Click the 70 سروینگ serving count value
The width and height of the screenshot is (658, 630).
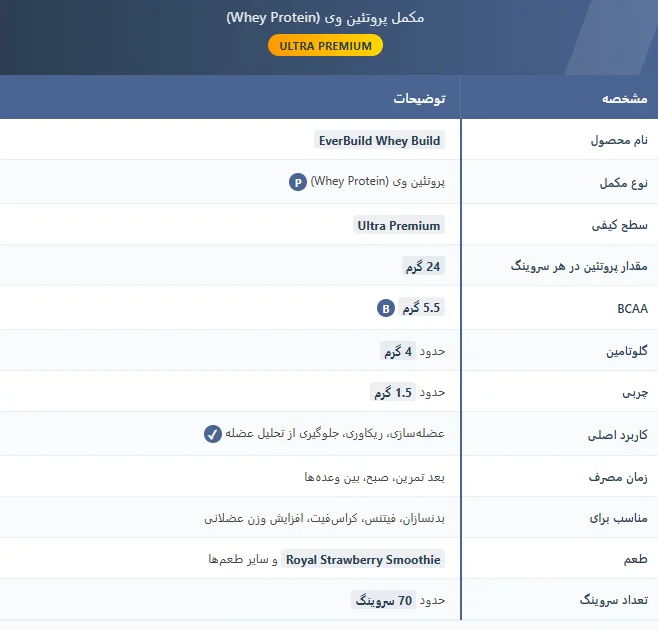(x=384, y=600)
